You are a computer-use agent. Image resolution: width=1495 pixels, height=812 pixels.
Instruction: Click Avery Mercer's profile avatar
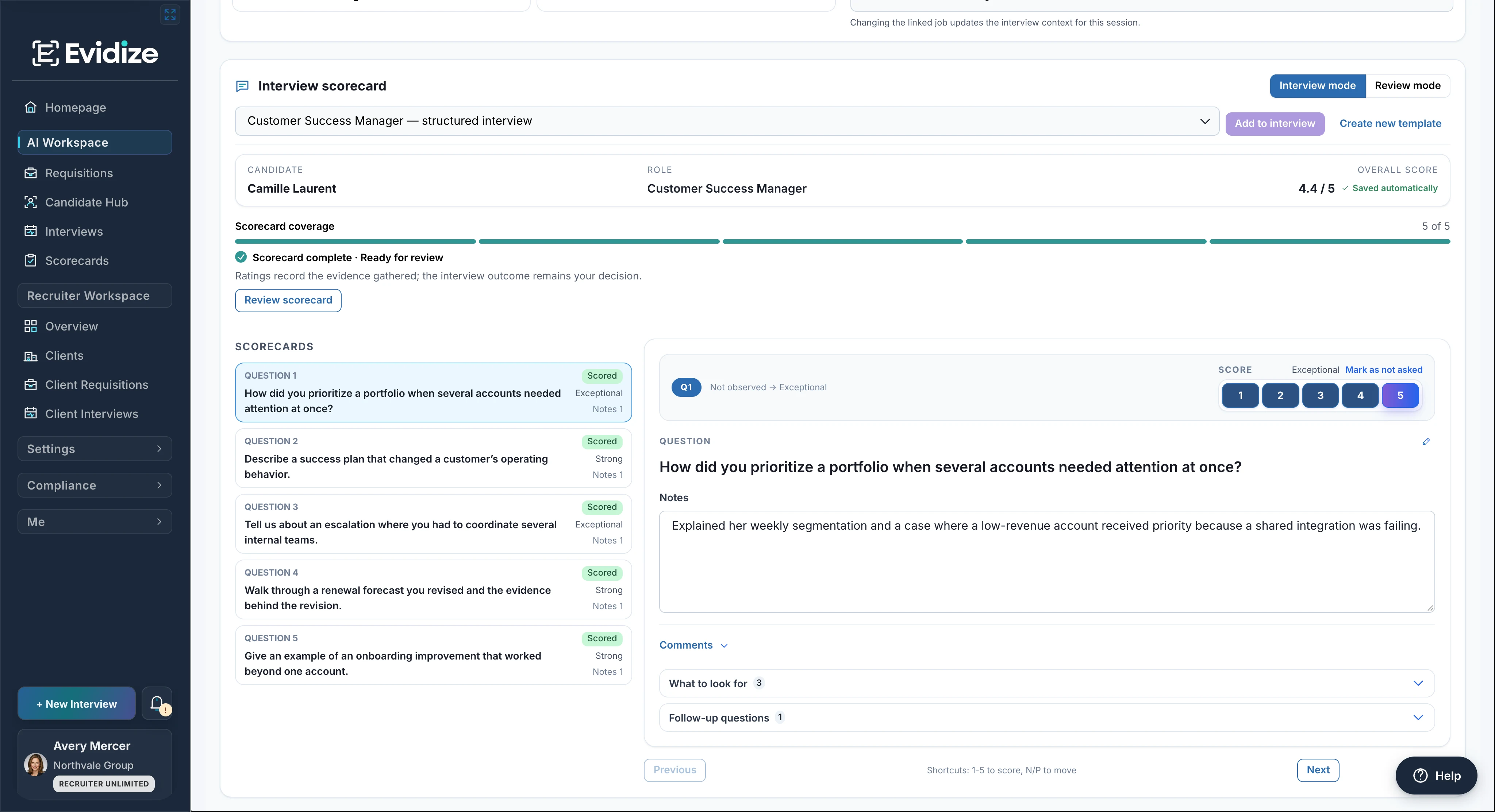point(35,765)
